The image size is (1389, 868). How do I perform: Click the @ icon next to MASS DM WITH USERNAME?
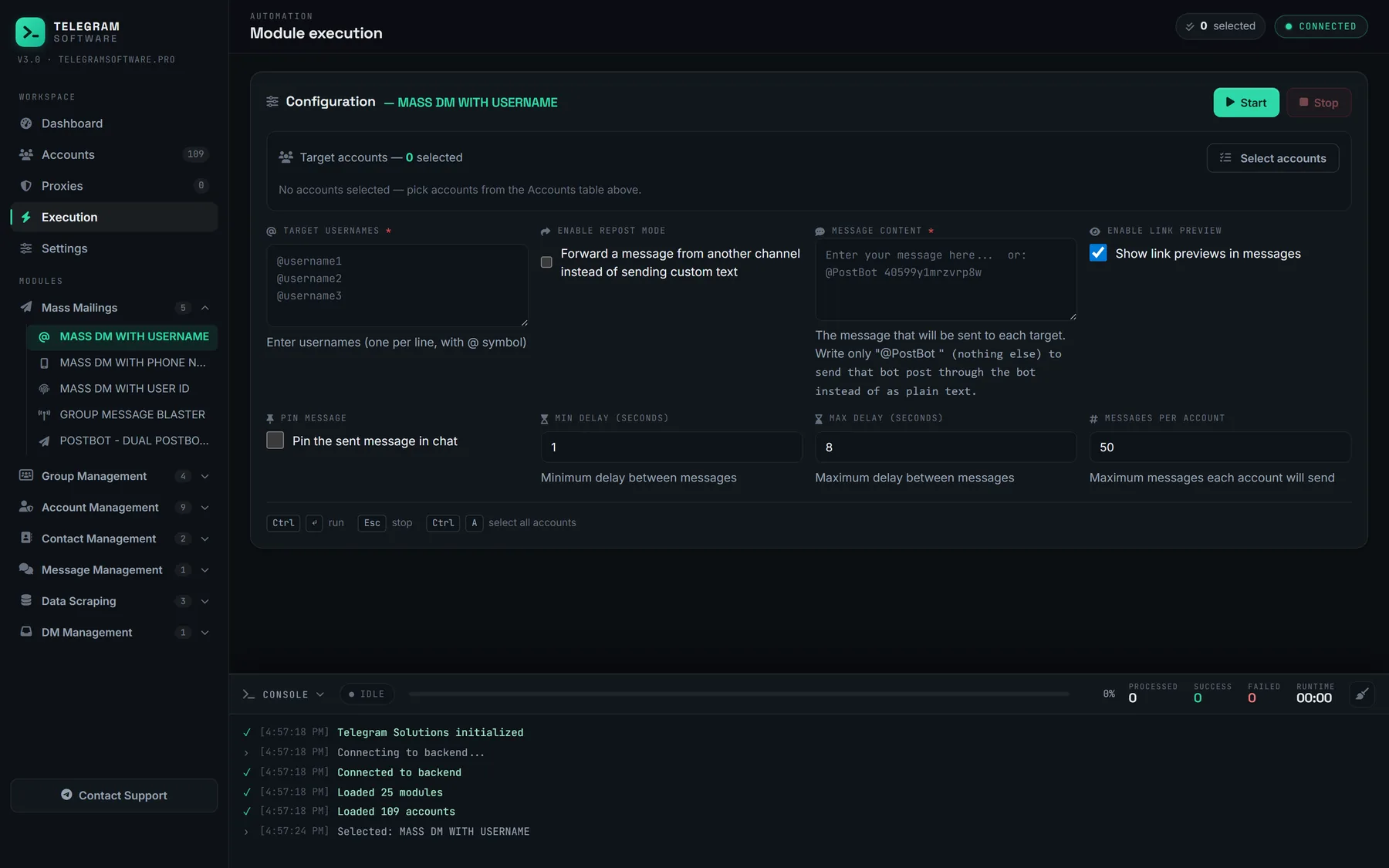click(x=44, y=337)
